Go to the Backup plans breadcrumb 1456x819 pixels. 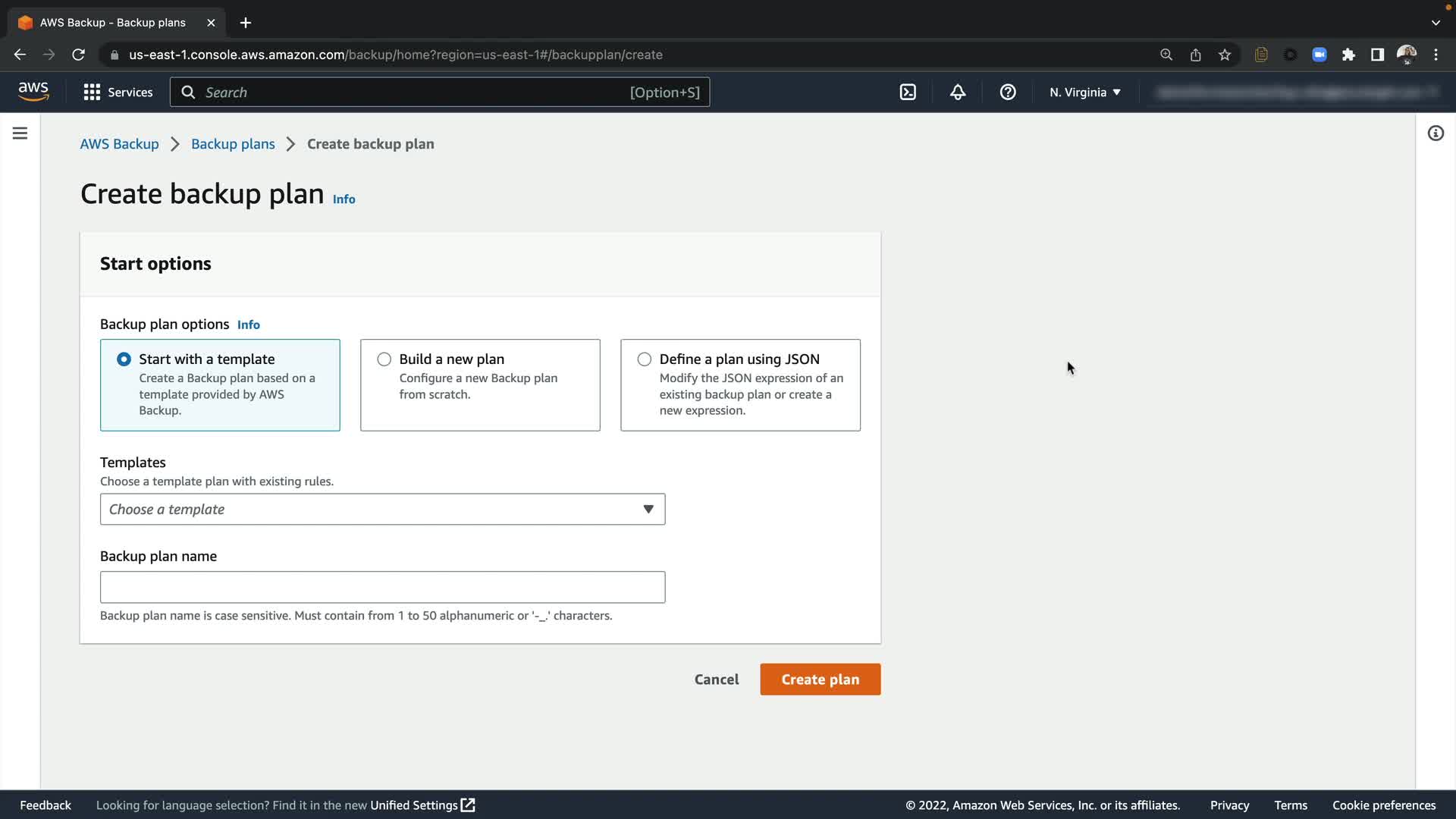click(x=233, y=144)
